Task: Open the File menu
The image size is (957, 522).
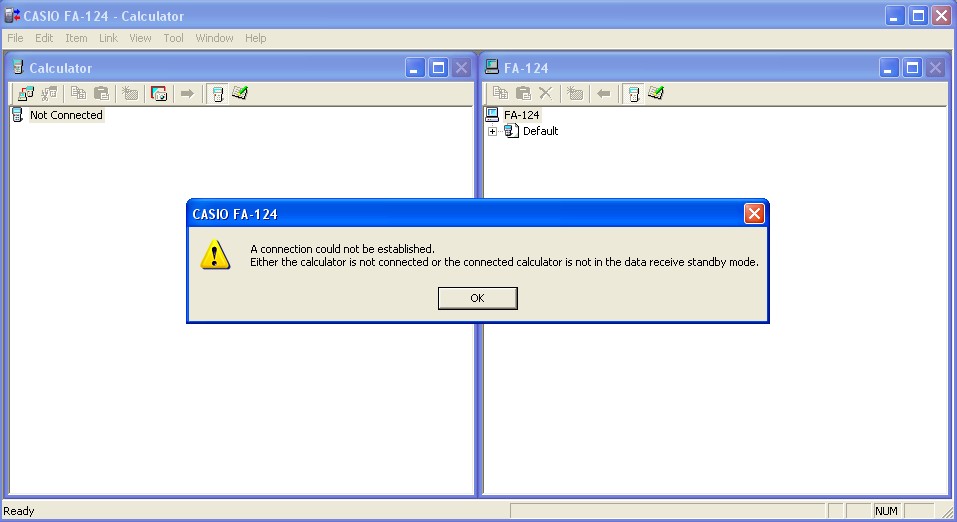Action: tap(15, 38)
